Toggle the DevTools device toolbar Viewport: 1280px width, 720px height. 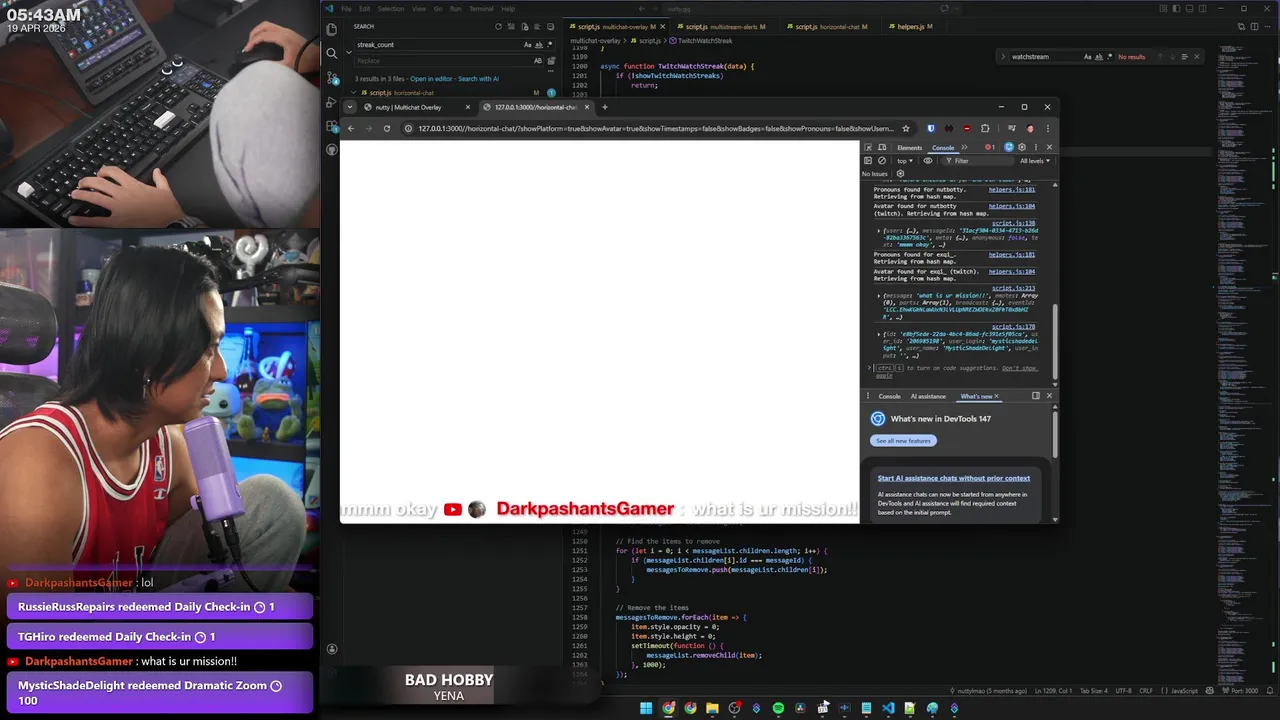(881, 147)
